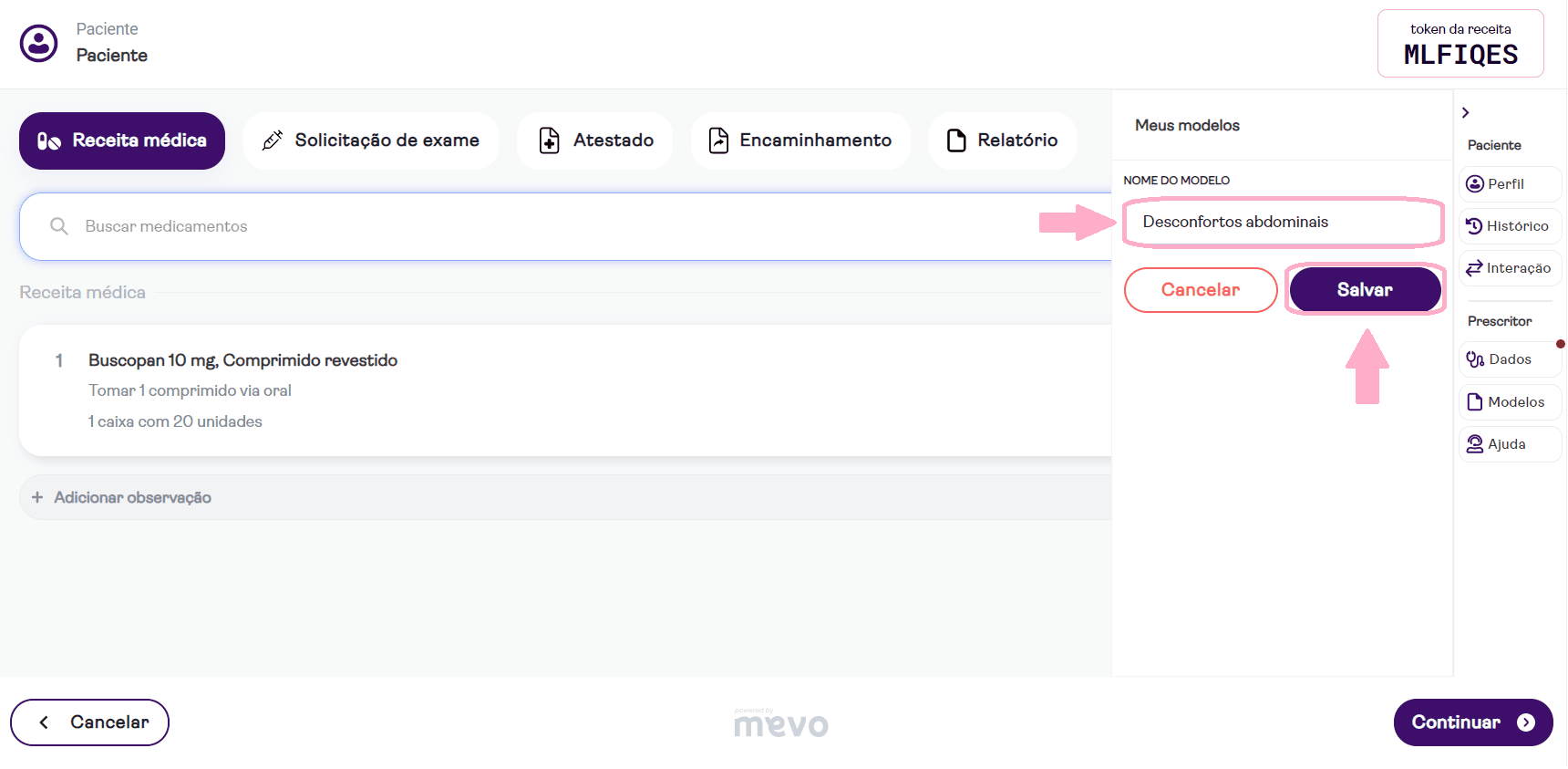Select the Receita médica tab
The height and width of the screenshot is (769, 1568).
[122, 140]
